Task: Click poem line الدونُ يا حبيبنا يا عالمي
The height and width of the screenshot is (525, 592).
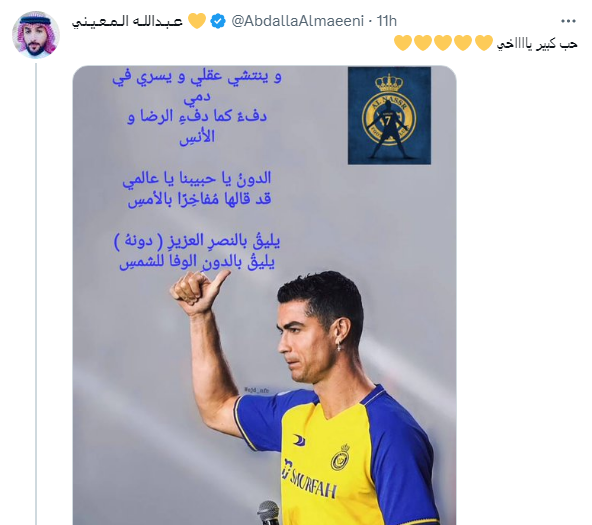Action: tap(197, 179)
